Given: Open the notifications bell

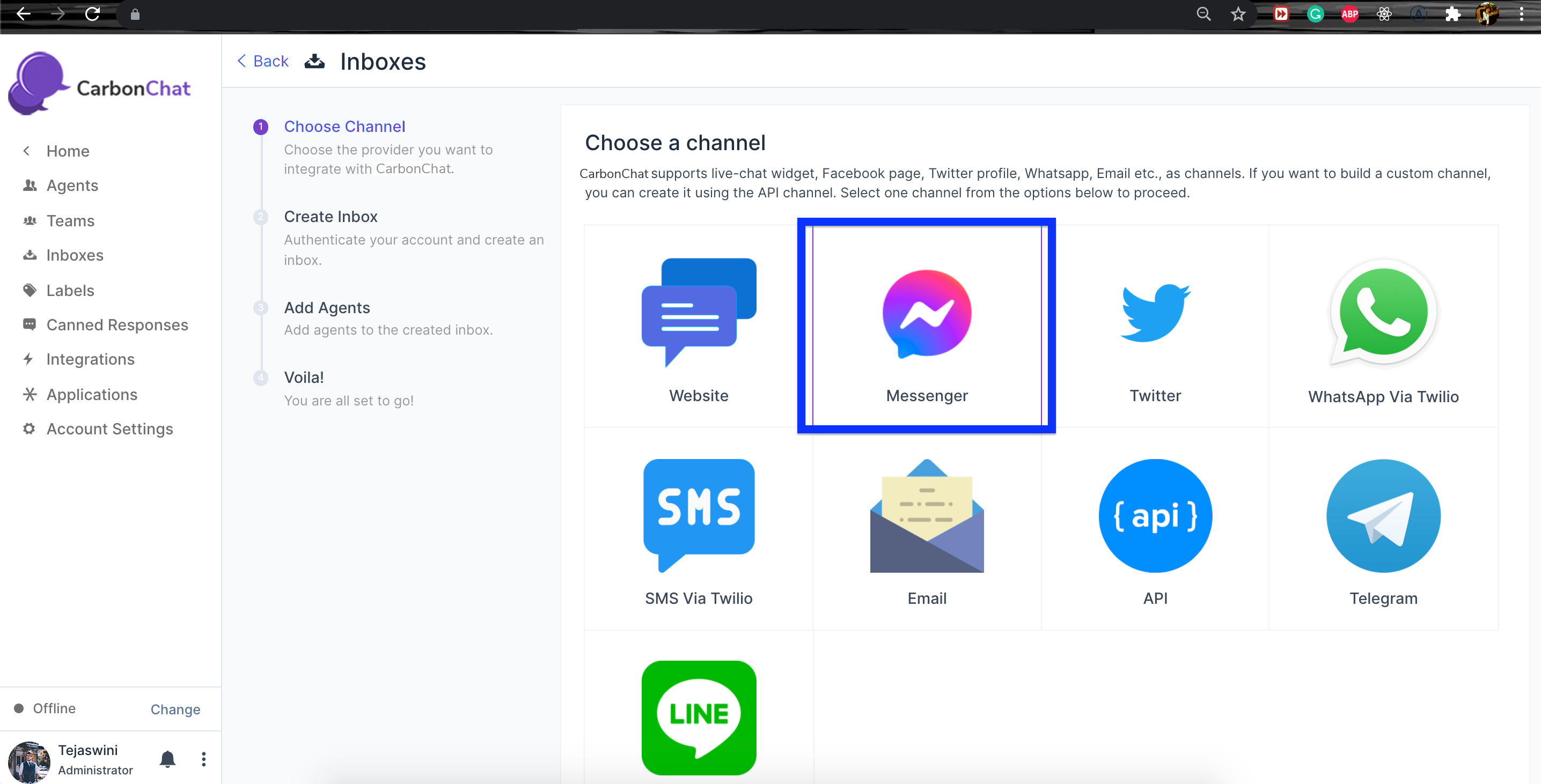Looking at the screenshot, I should pyautogui.click(x=167, y=758).
